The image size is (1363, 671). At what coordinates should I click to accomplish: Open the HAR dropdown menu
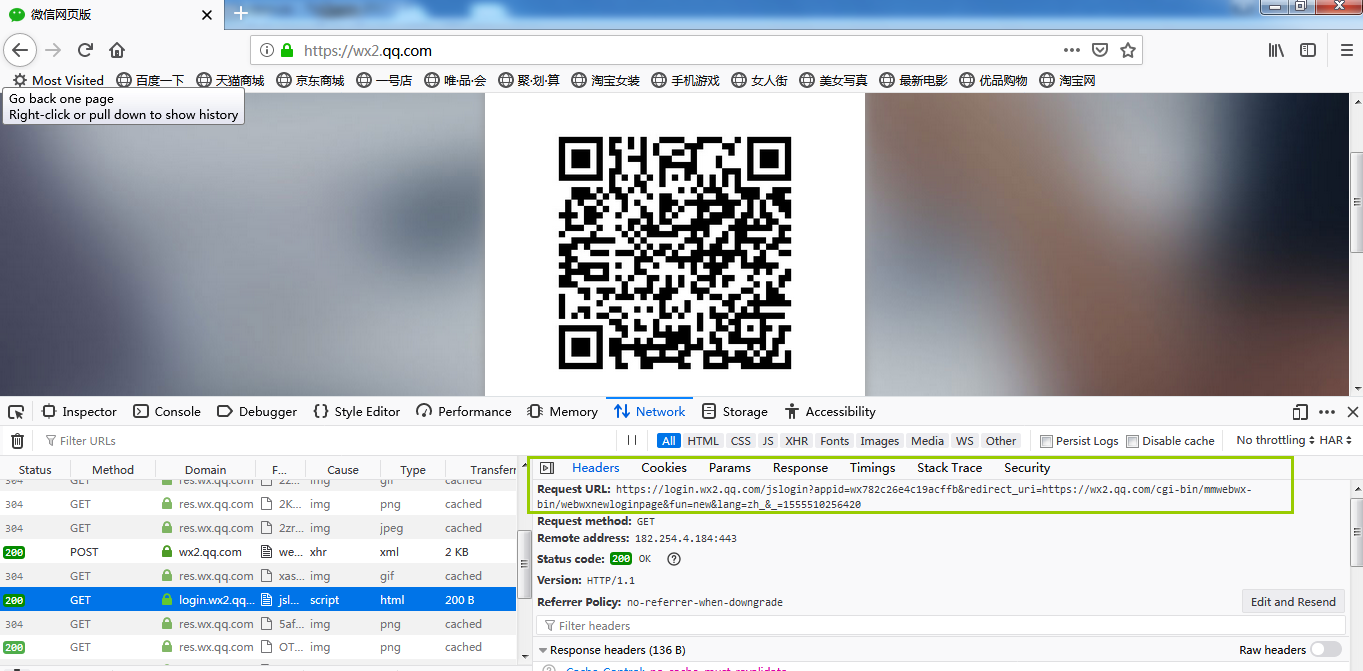tap(1336, 440)
